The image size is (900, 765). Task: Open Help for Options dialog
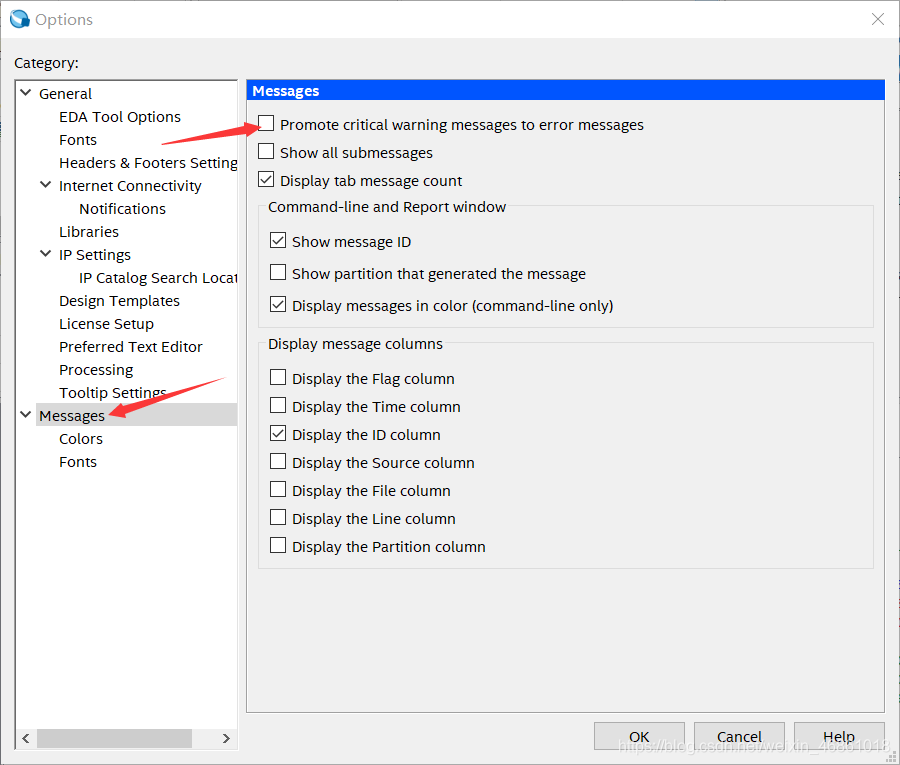point(839,736)
